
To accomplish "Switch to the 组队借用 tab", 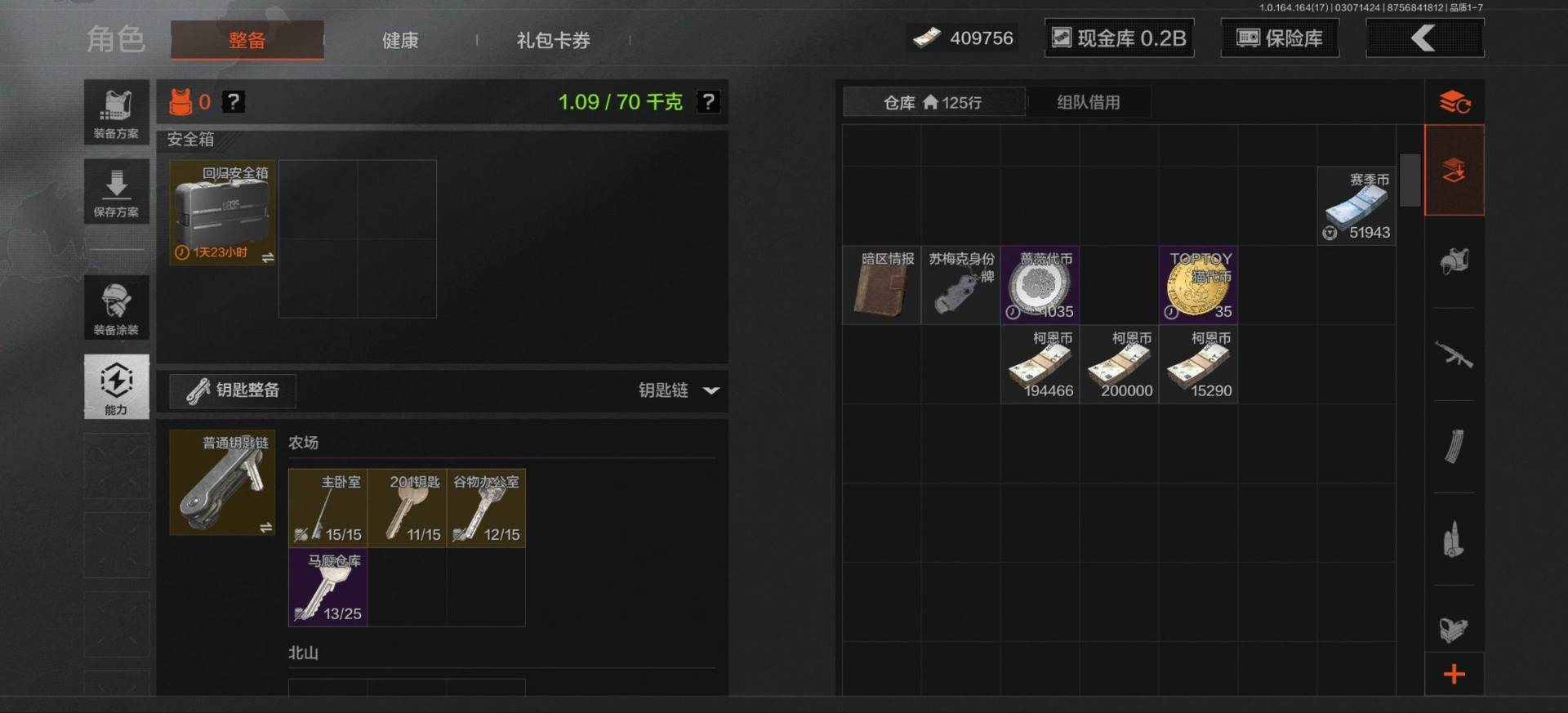I will (x=1089, y=102).
